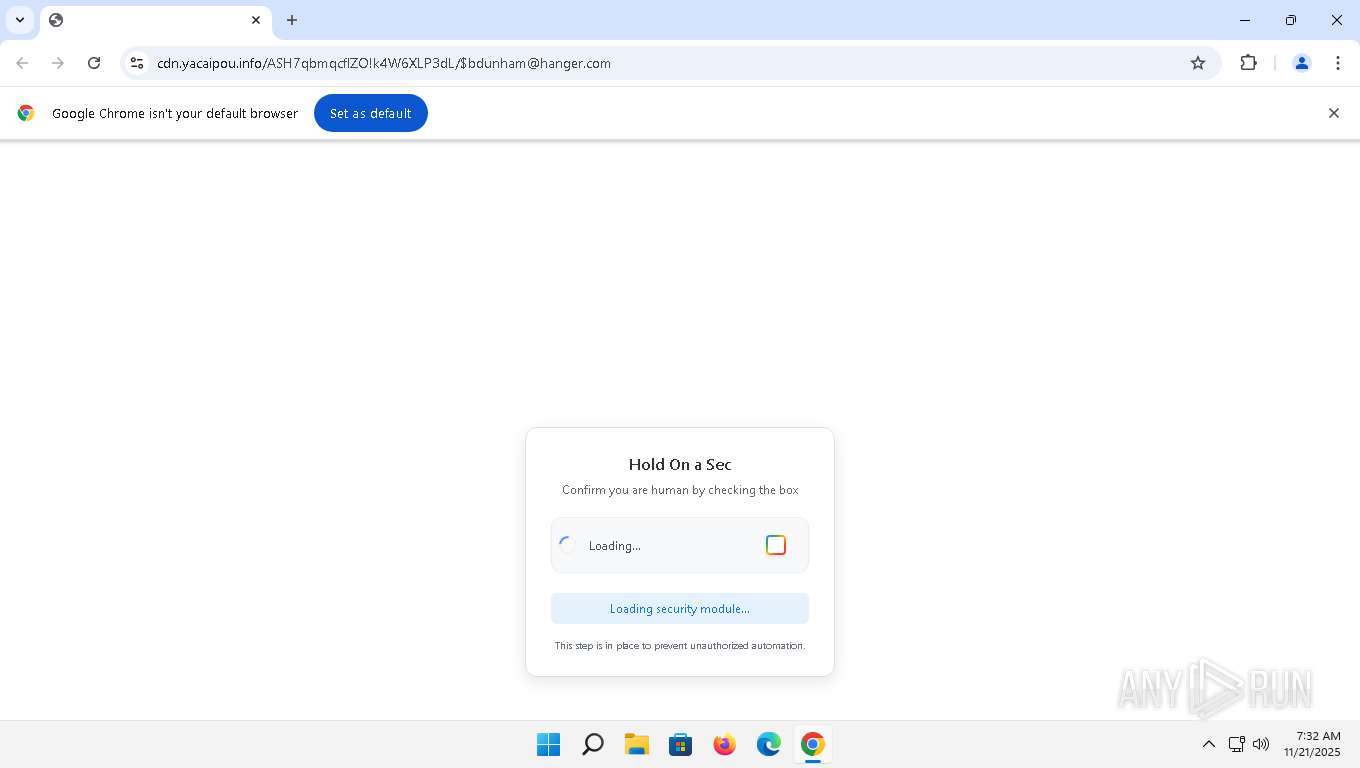Screen dimensions: 1360x768
Task: Dismiss the default browser notification bar
Action: click(x=1333, y=113)
